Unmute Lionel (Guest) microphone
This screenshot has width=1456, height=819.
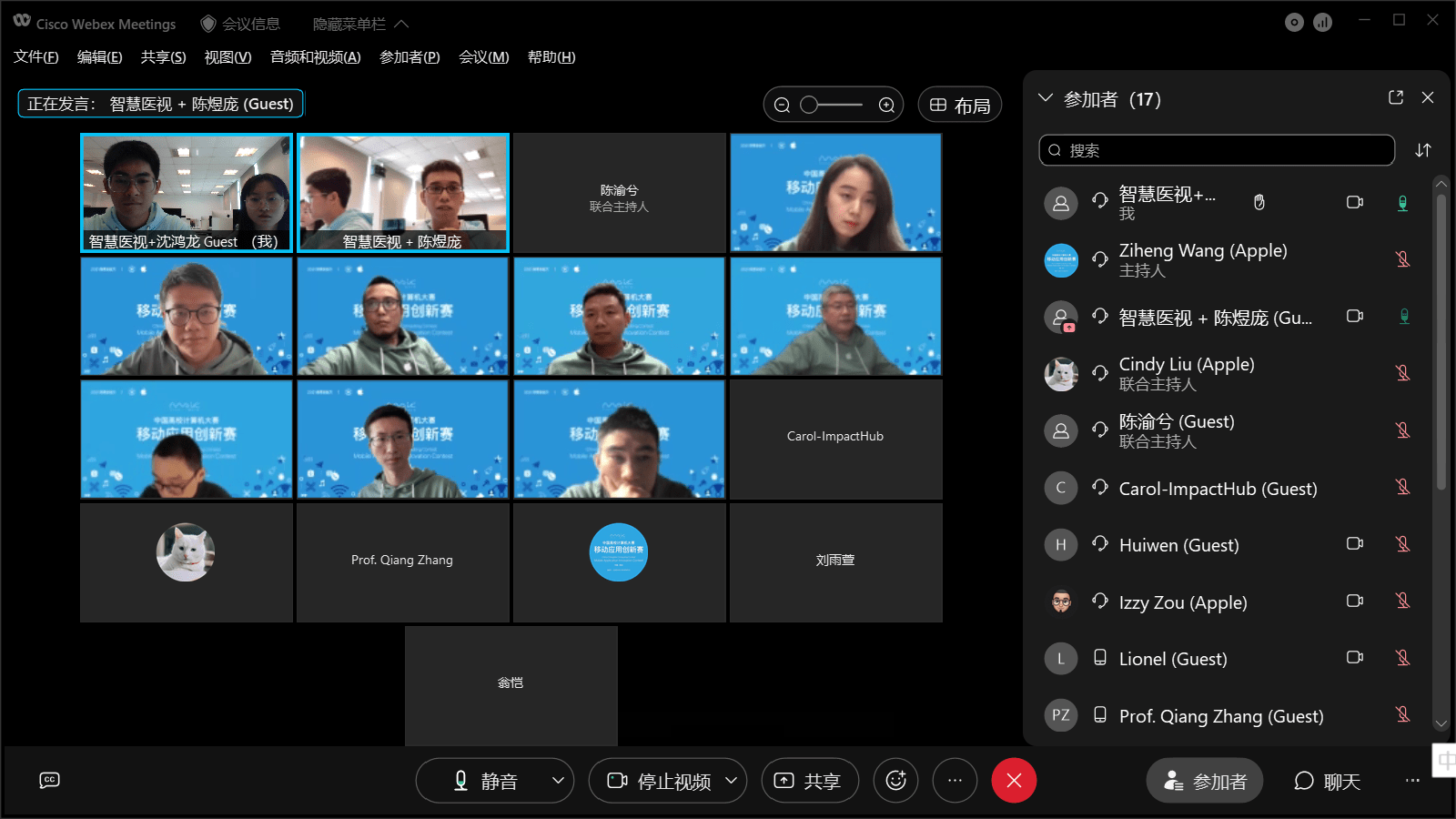pos(1403,658)
